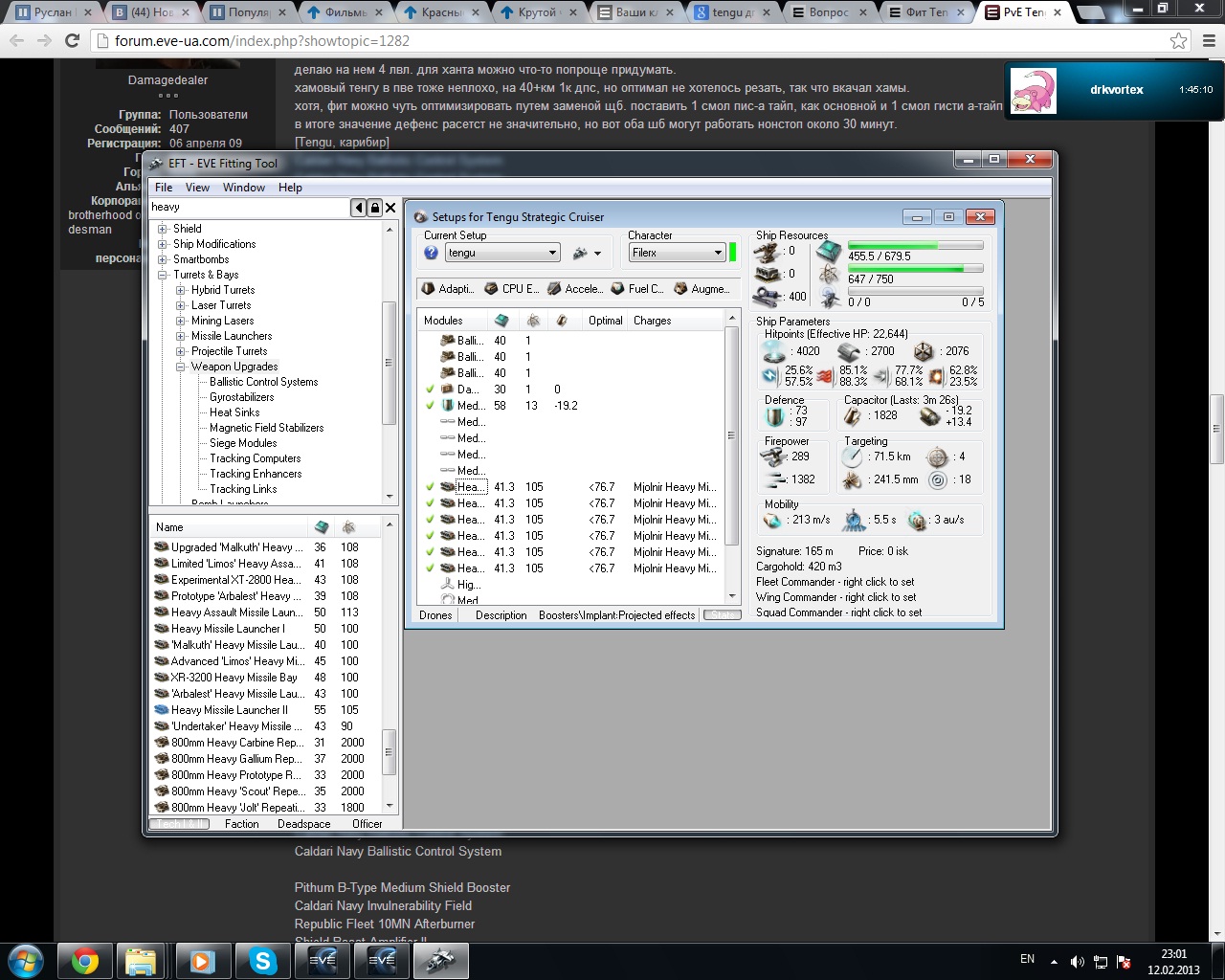Click the structure hitpoints icon showing 2076
The height and width of the screenshot is (980, 1225).
[x=924, y=351]
